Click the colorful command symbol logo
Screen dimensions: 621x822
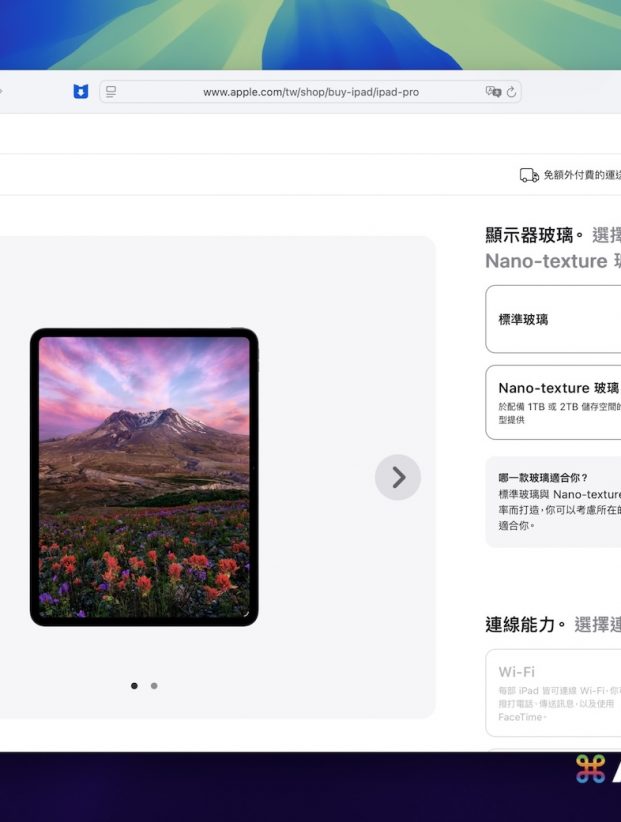click(590, 769)
